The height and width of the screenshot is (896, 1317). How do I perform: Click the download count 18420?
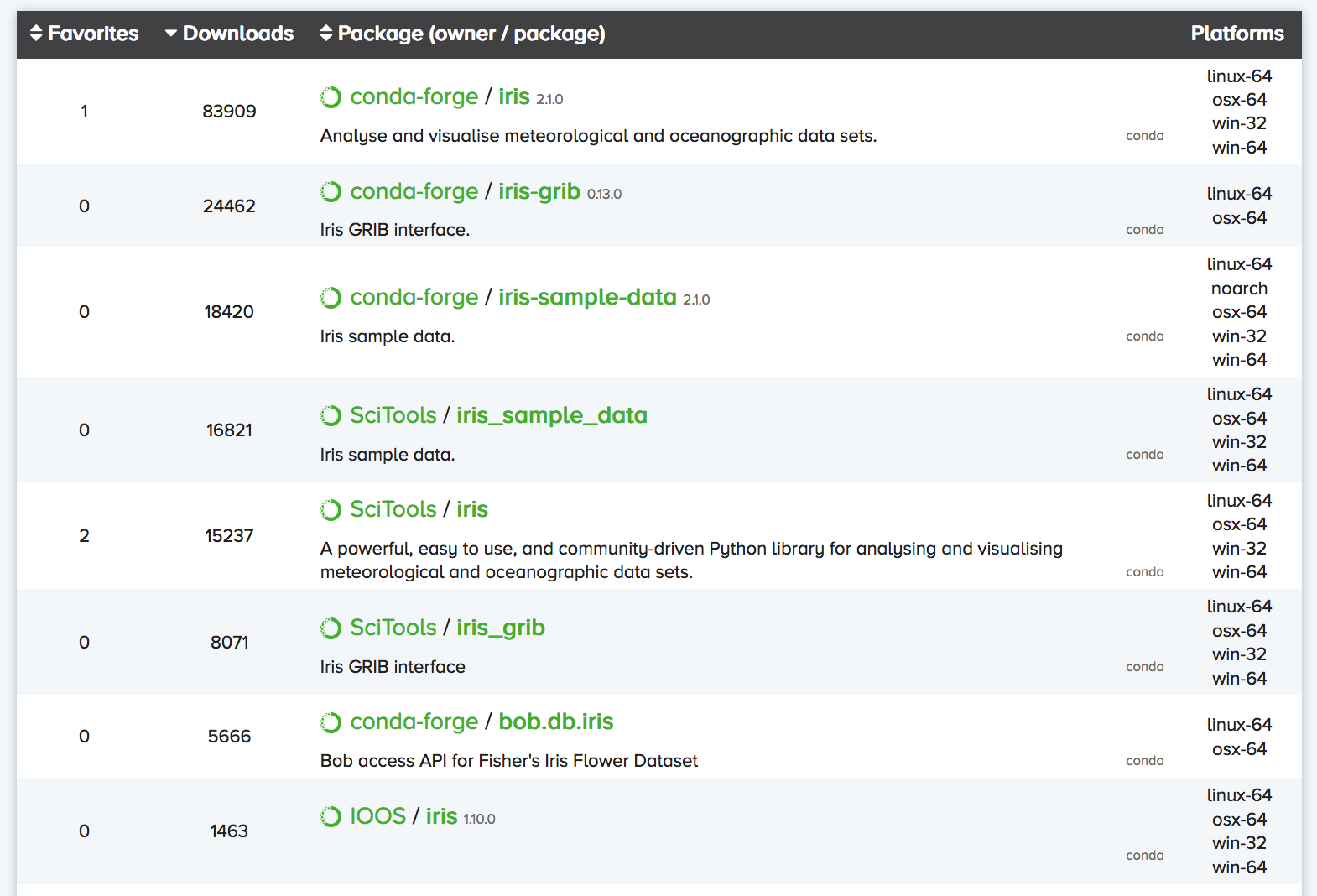click(x=229, y=312)
